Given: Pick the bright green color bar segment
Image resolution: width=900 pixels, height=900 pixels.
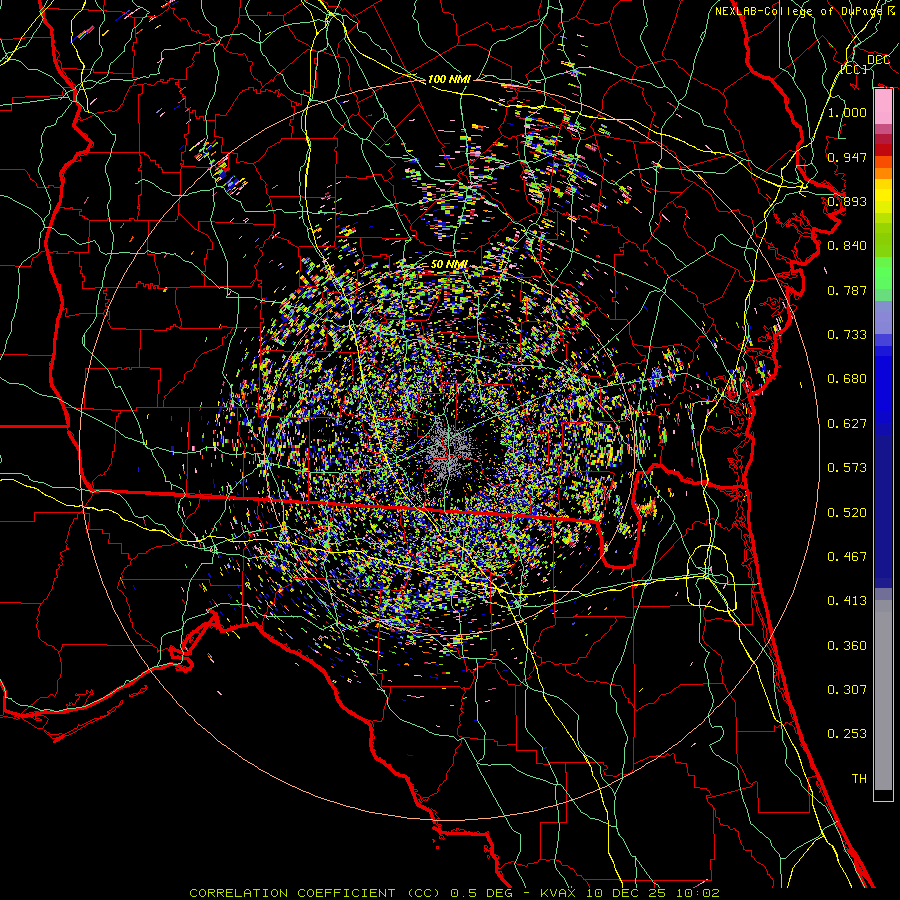Looking at the screenshot, I should [x=883, y=273].
